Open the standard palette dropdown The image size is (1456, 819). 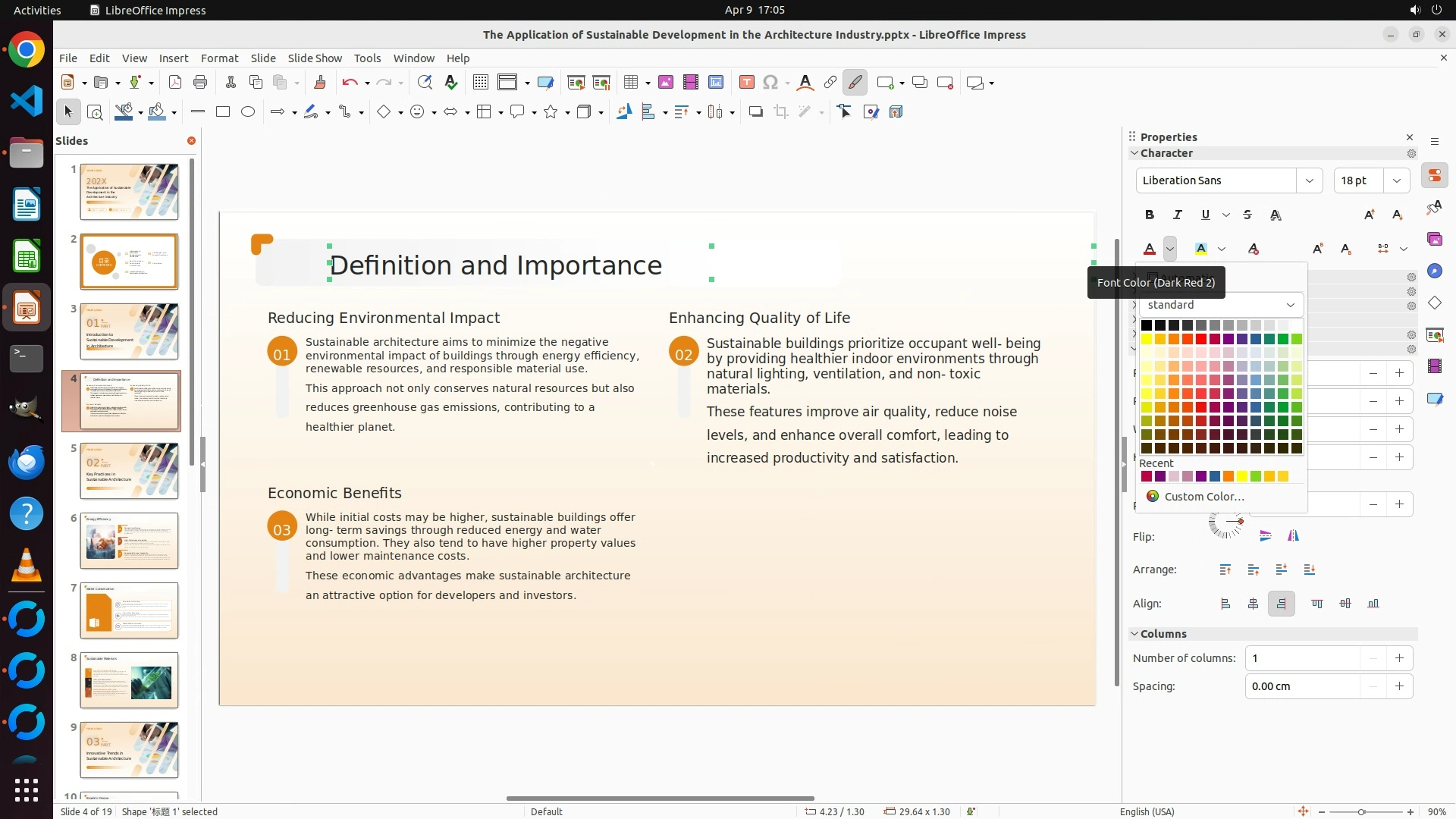click(x=1221, y=305)
